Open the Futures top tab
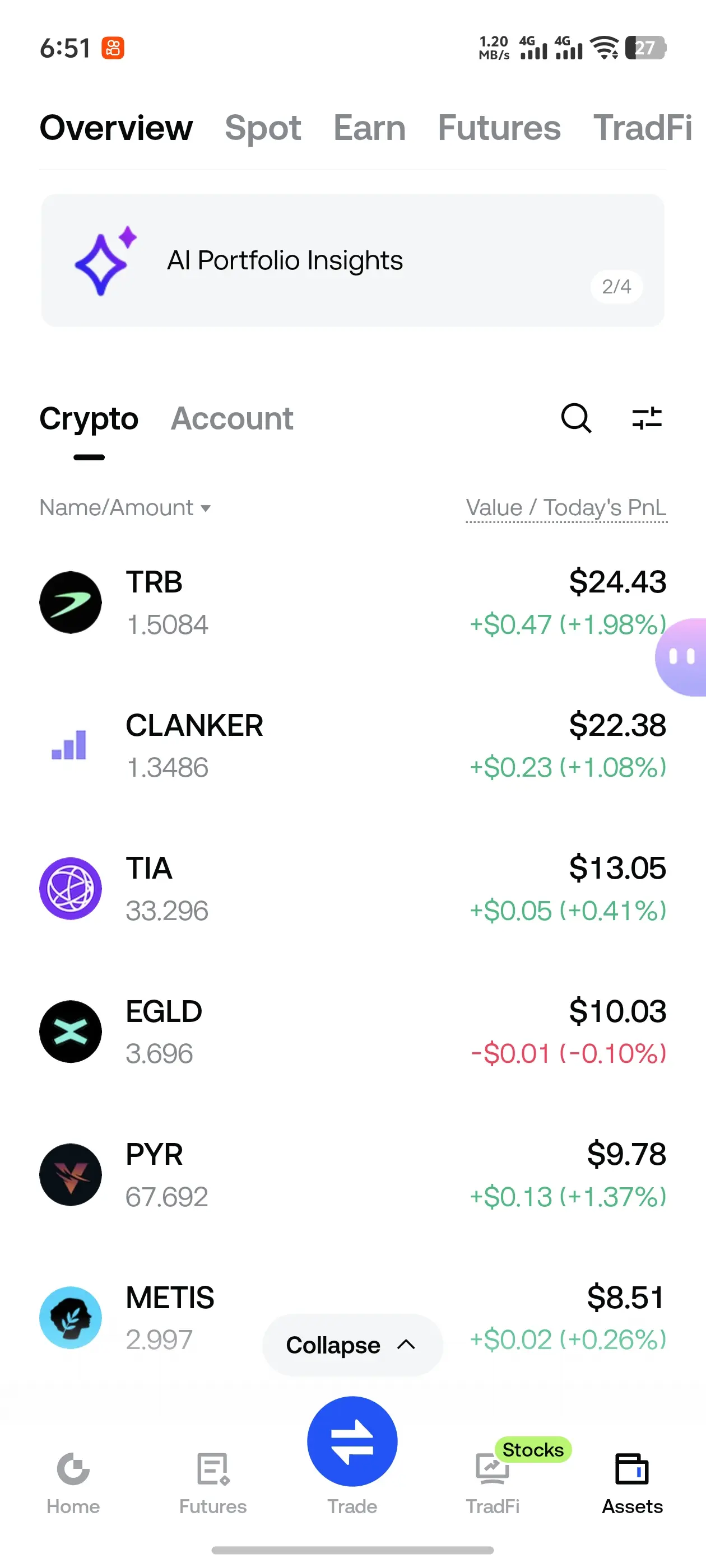This screenshot has width=706, height=1568. click(x=499, y=128)
